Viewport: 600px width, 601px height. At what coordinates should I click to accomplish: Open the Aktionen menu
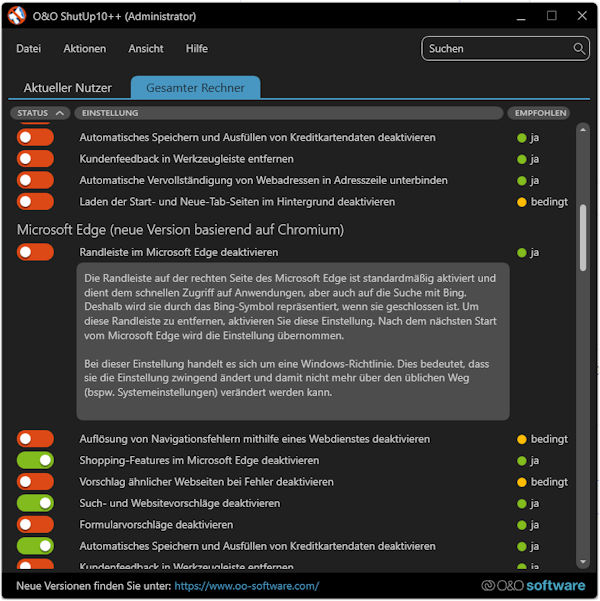pos(85,49)
